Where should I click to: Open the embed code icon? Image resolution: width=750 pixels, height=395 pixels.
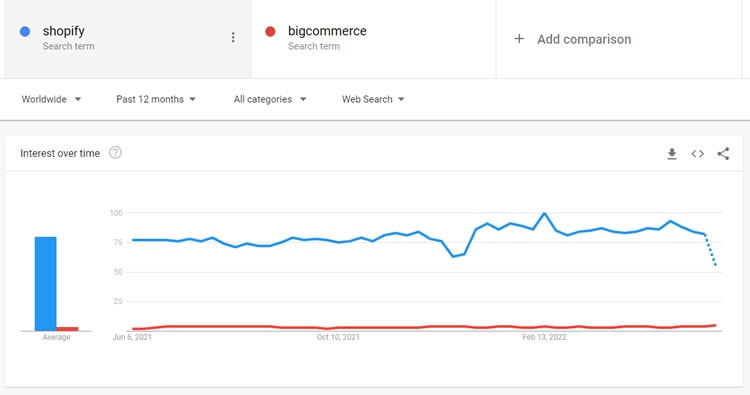coord(697,154)
